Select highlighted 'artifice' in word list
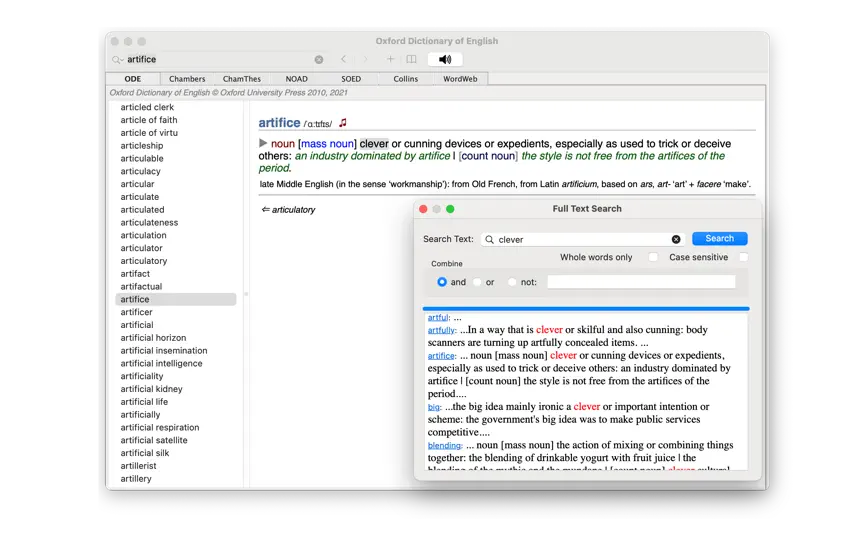 click(176, 299)
